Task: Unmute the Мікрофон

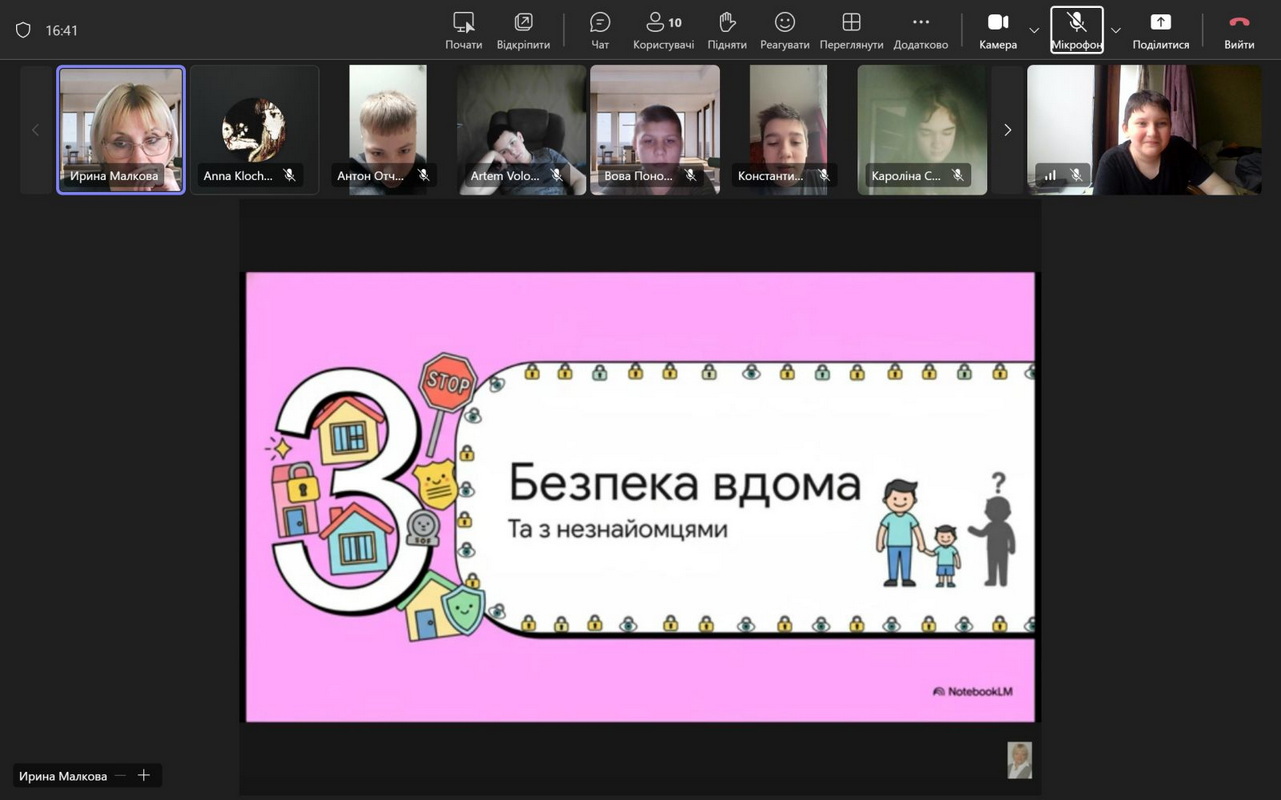Action: 1077,30
